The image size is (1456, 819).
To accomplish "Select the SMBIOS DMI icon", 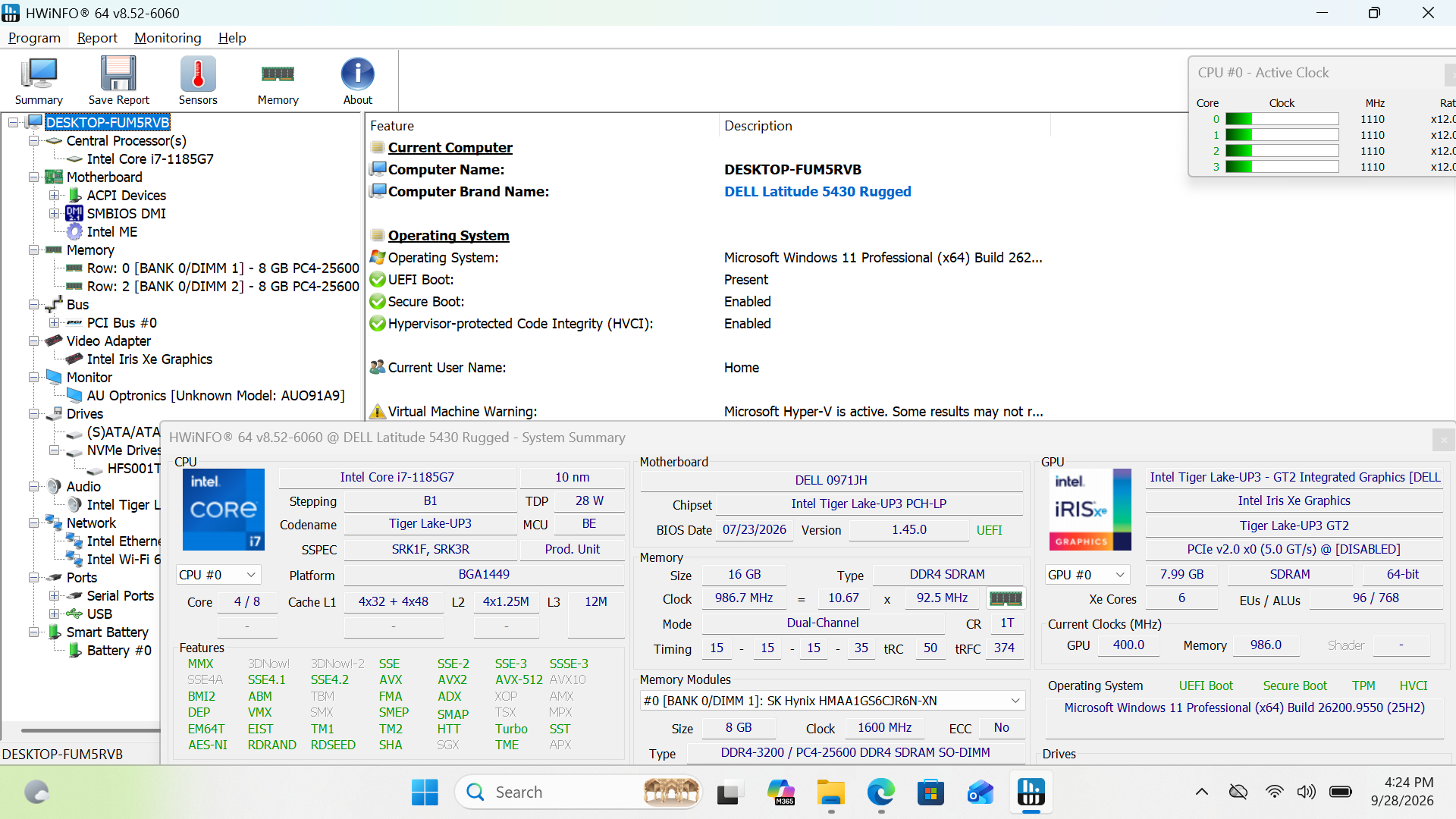I will (74, 213).
